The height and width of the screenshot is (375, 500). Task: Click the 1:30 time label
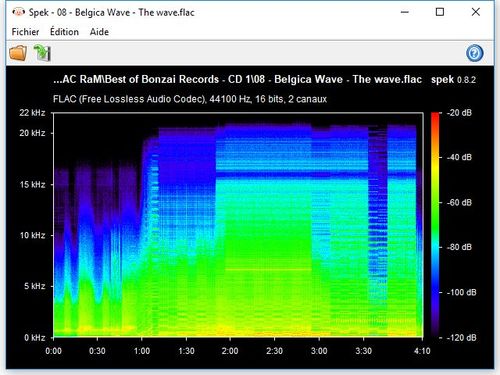click(186, 351)
